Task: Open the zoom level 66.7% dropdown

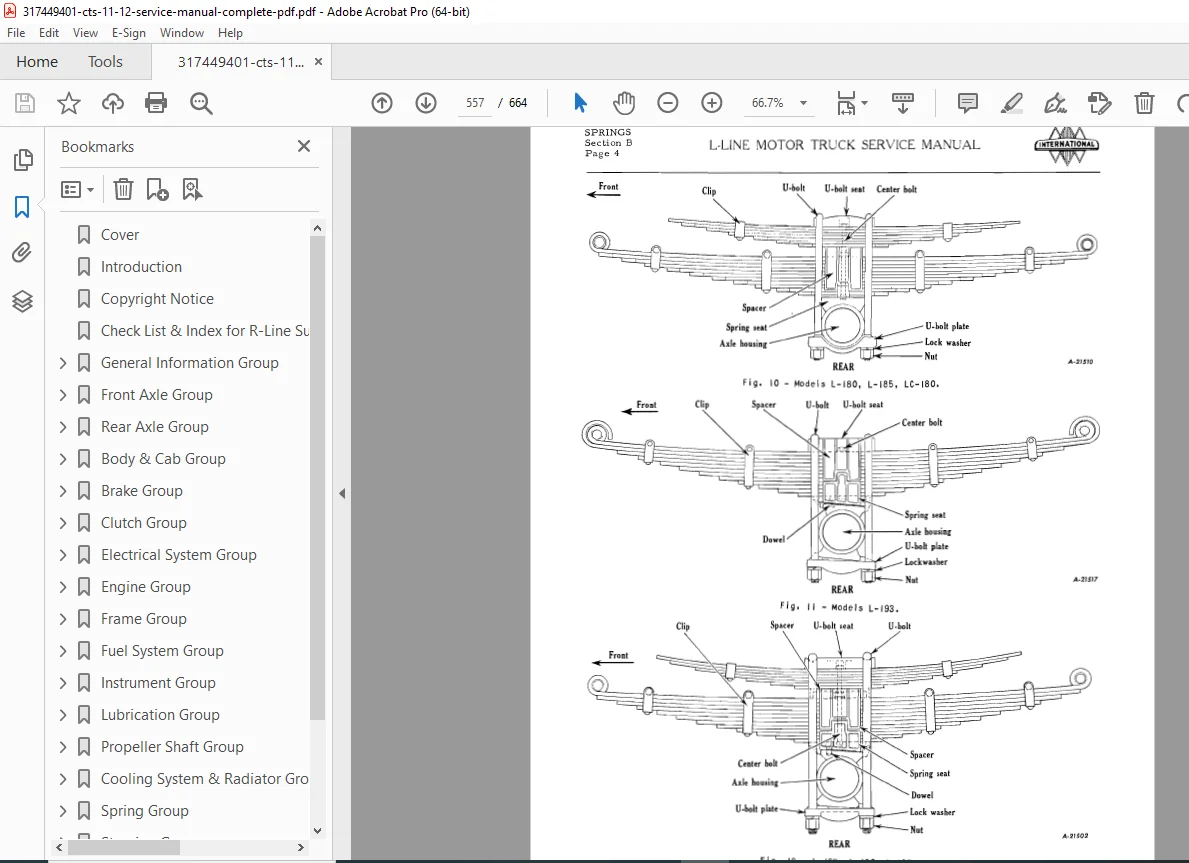Action: 803,102
